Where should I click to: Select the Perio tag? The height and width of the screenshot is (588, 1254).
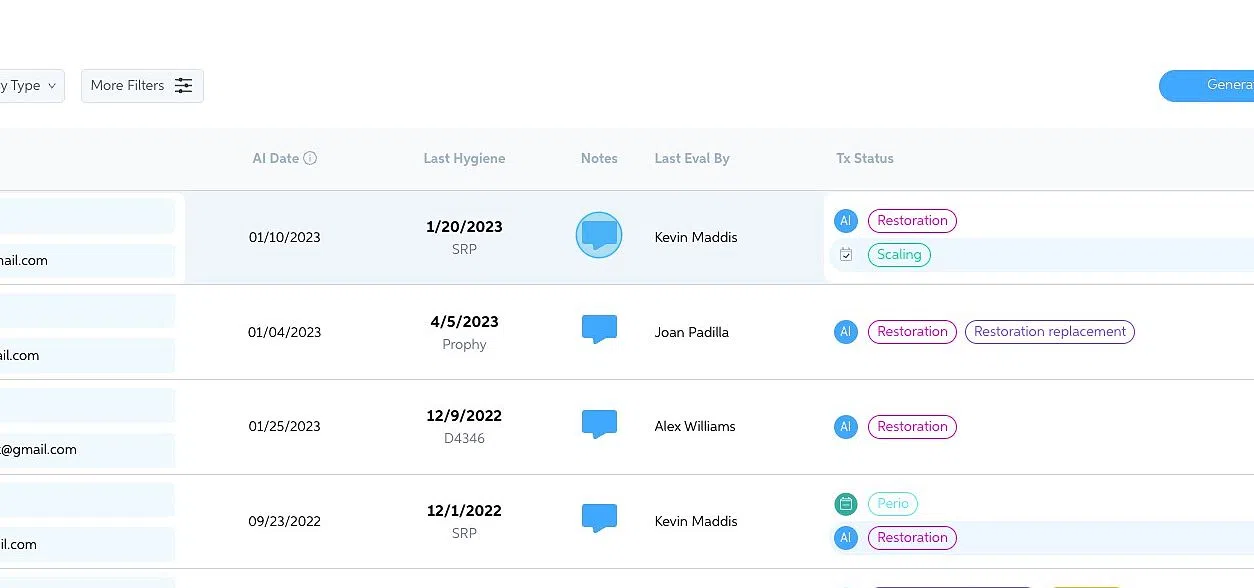(893, 504)
